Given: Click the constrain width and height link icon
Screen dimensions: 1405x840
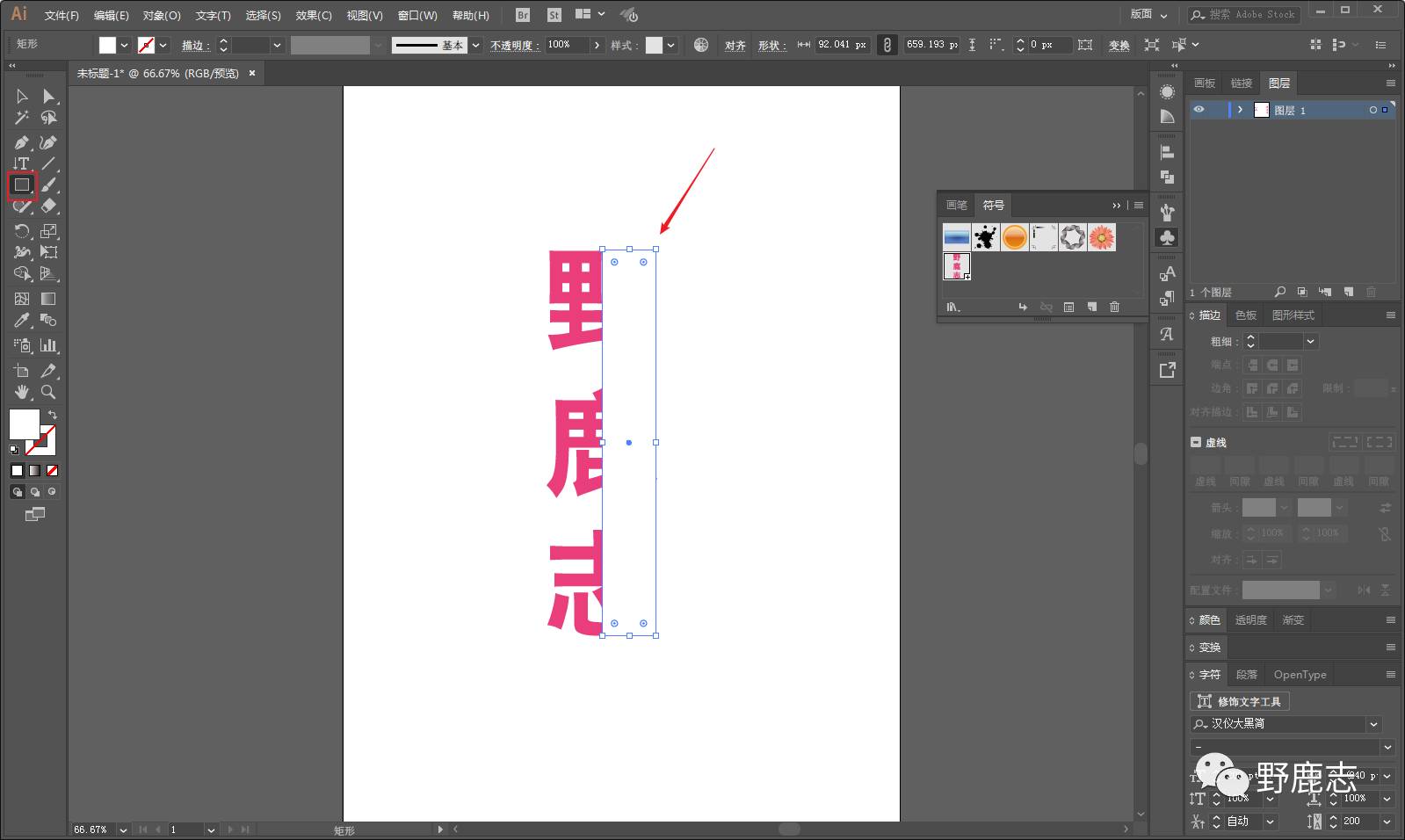Looking at the screenshot, I should [887, 45].
